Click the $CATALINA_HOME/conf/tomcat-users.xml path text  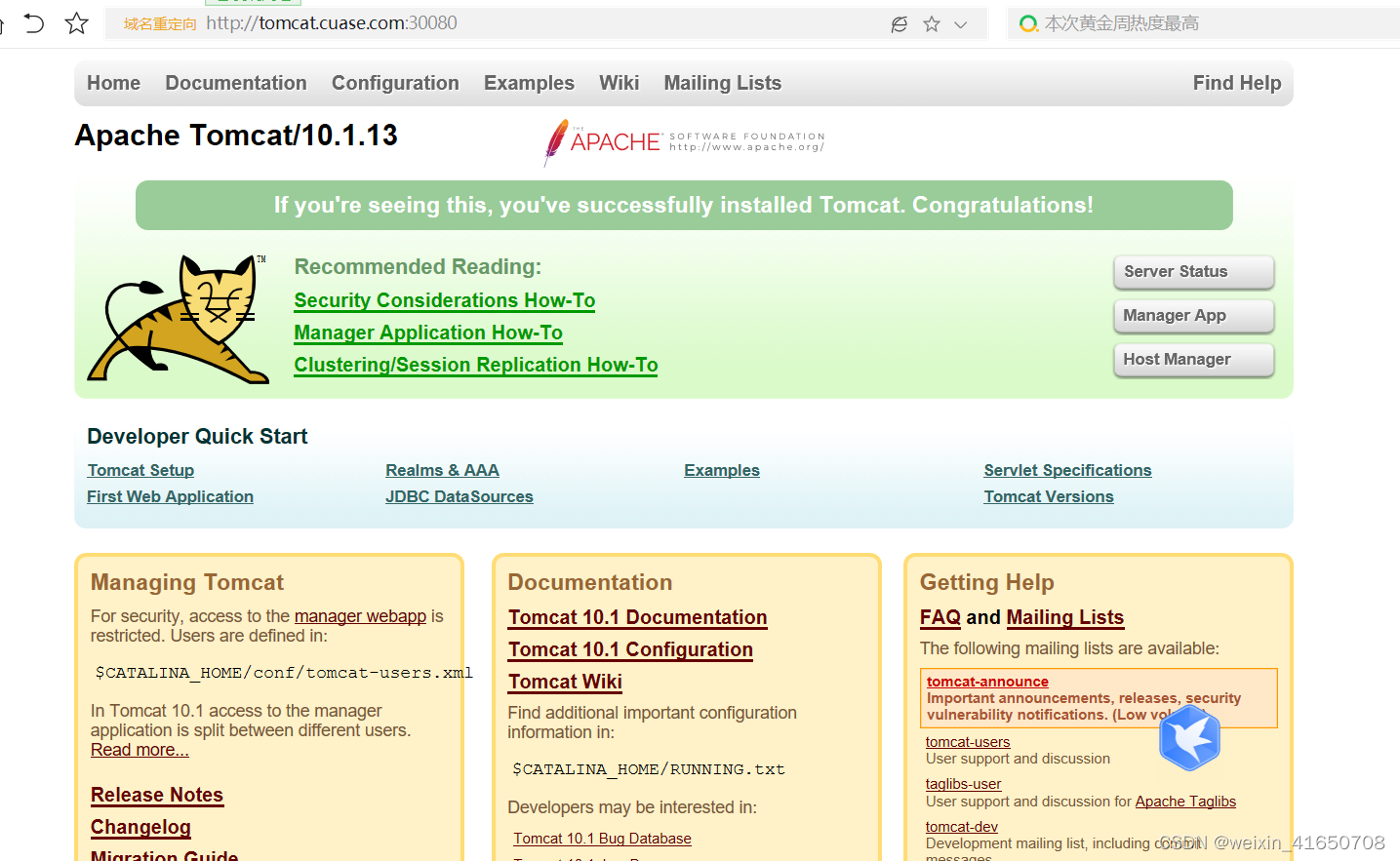click(x=284, y=674)
